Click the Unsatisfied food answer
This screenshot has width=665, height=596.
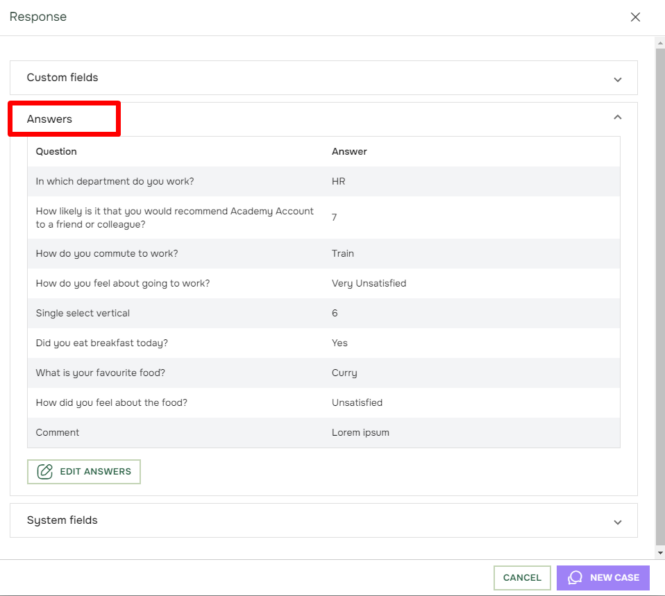[x=357, y=403]
